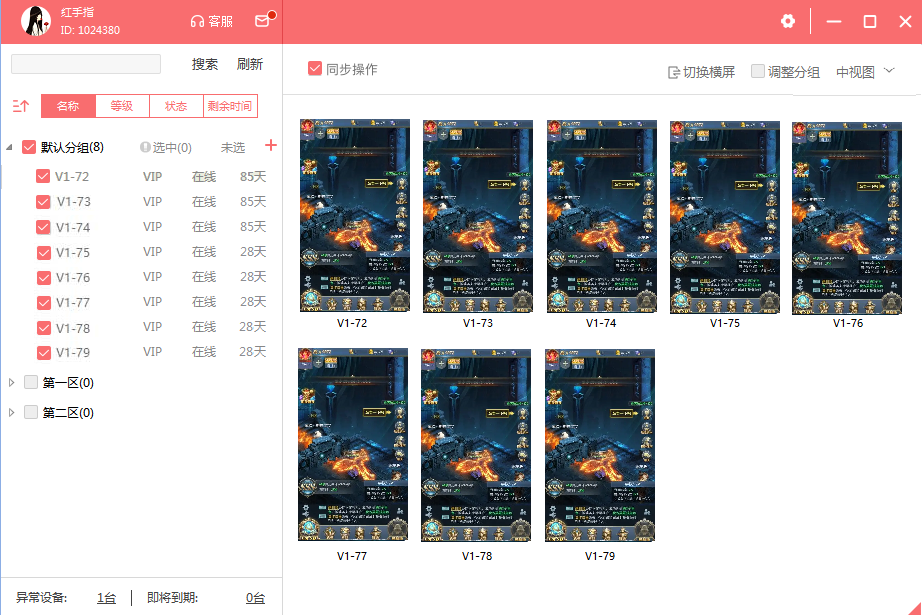
Task: Sort devices by 名称 tab
Action: click(68, 106)
